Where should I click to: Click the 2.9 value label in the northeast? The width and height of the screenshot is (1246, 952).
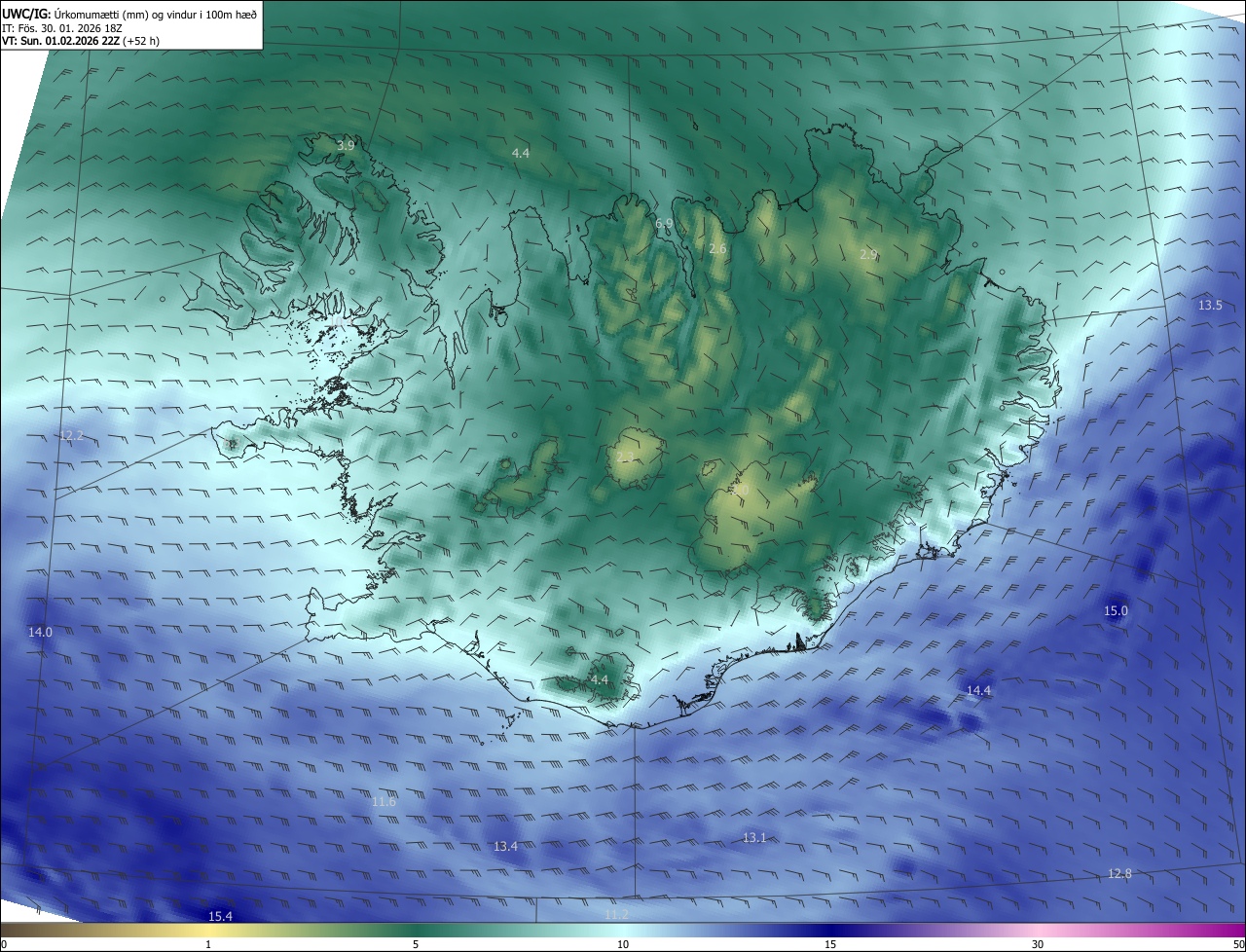[868, 254]
